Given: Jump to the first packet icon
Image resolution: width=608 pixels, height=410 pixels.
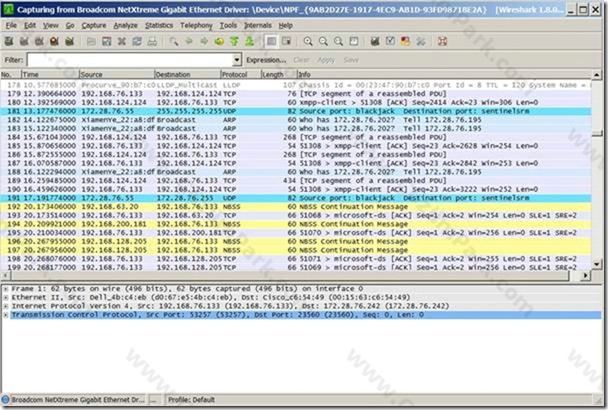Looking at the screenshot, I should coord(234,41).
